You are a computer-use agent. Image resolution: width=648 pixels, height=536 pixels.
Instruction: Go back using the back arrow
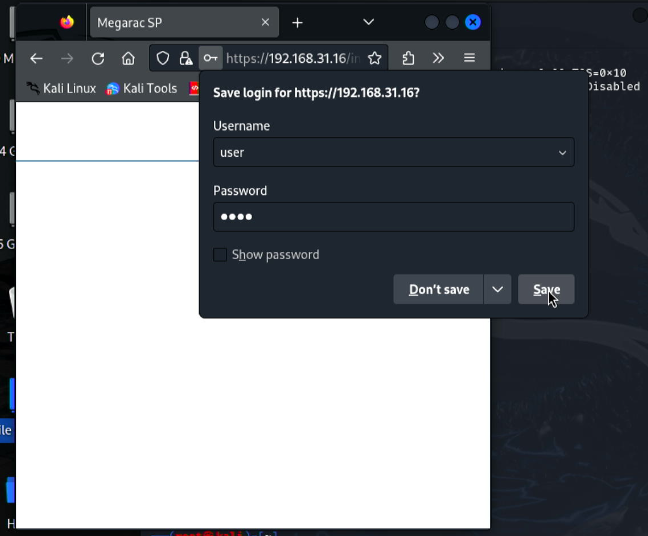pos(36,58)
